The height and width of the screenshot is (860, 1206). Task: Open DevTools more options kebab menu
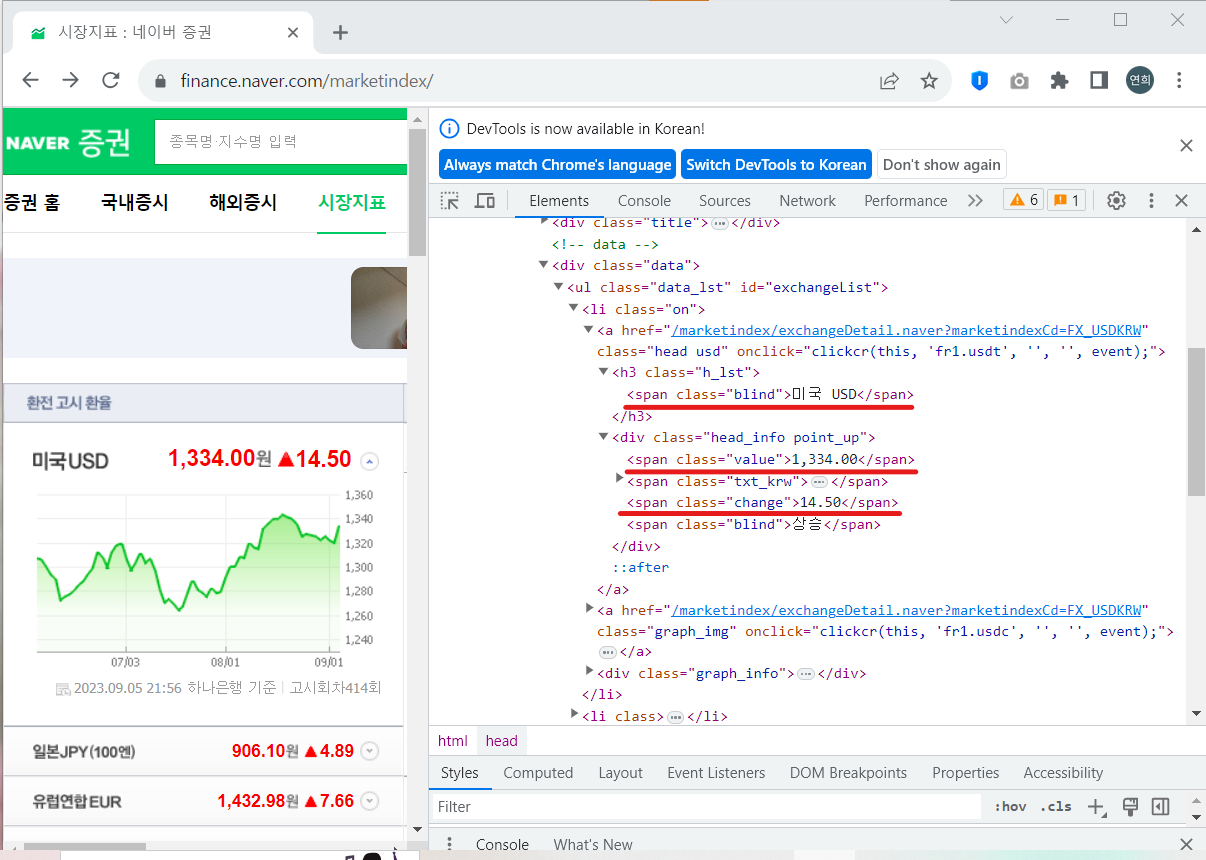[1151, 200]
